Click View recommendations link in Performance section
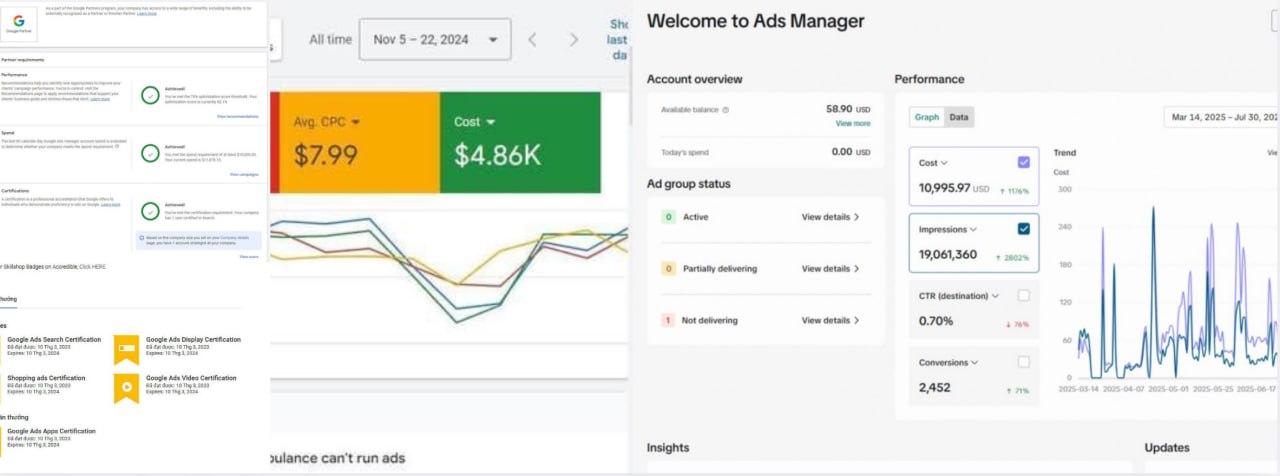1280x476 pixels. 238,117
